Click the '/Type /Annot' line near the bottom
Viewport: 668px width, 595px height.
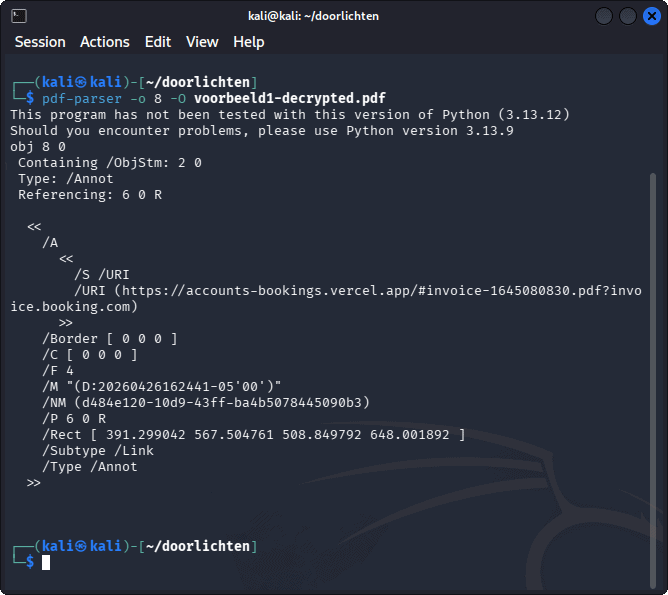(89, 467)
